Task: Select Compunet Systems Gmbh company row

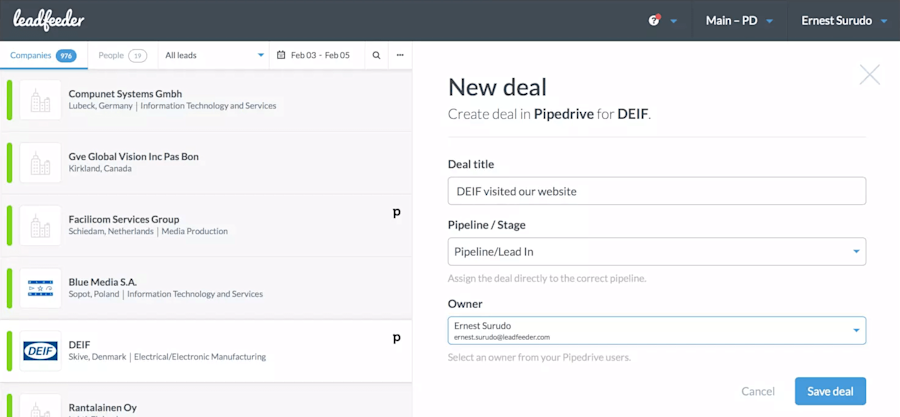Action: pyautogui.click(x=206, y=100)
